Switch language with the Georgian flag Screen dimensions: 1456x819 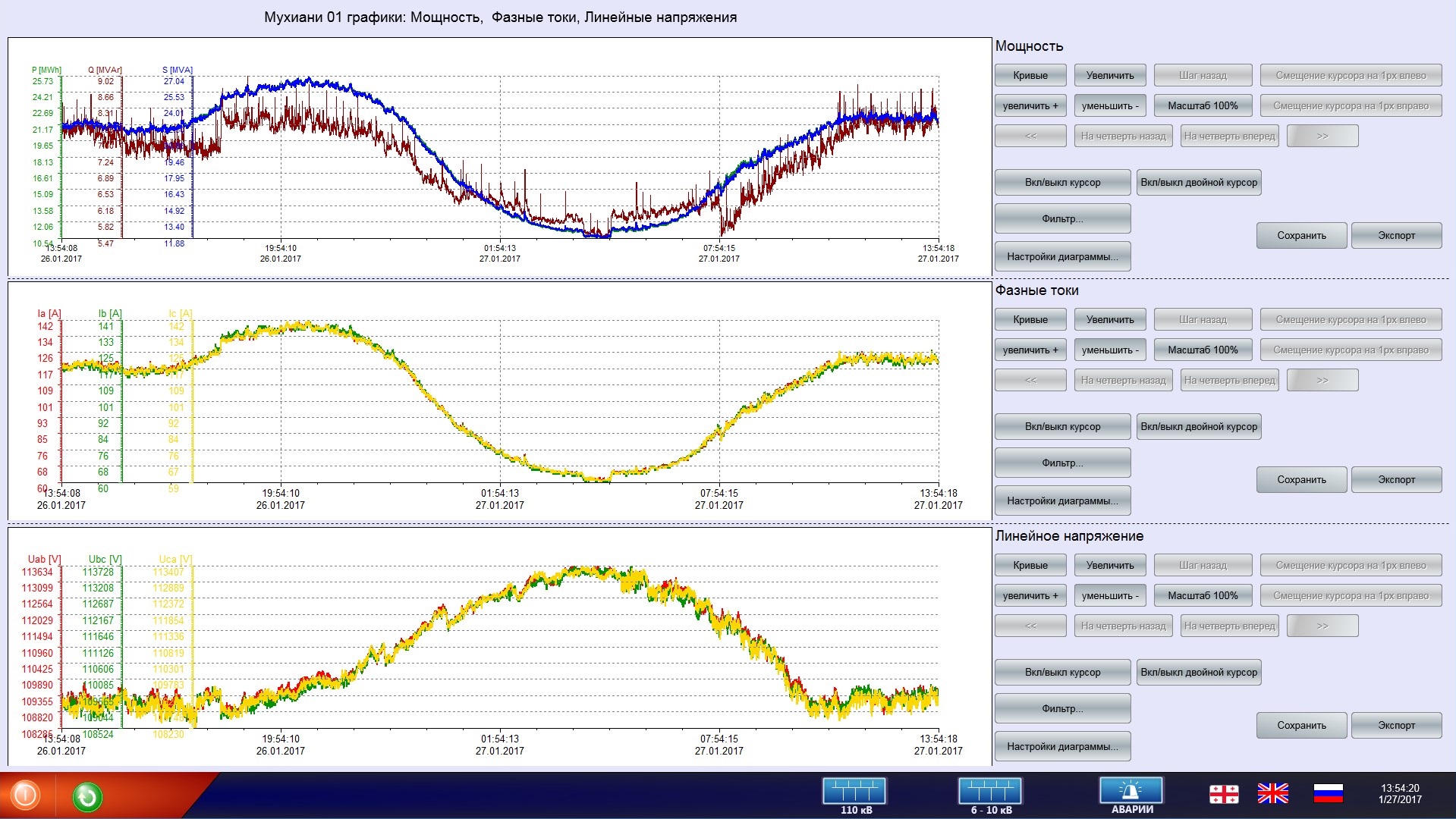1223,794
